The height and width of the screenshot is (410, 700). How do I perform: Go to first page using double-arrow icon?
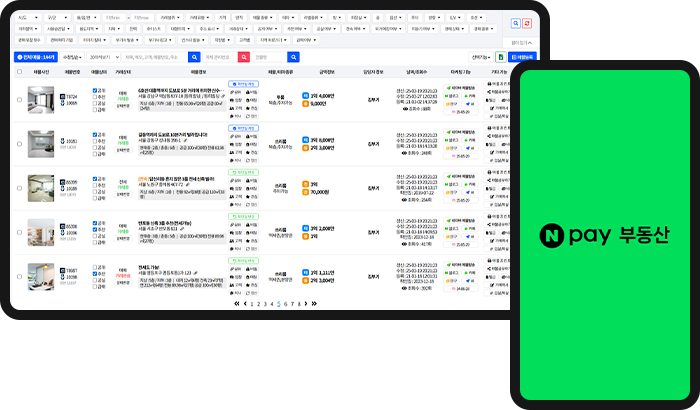(x=237, y=303)
